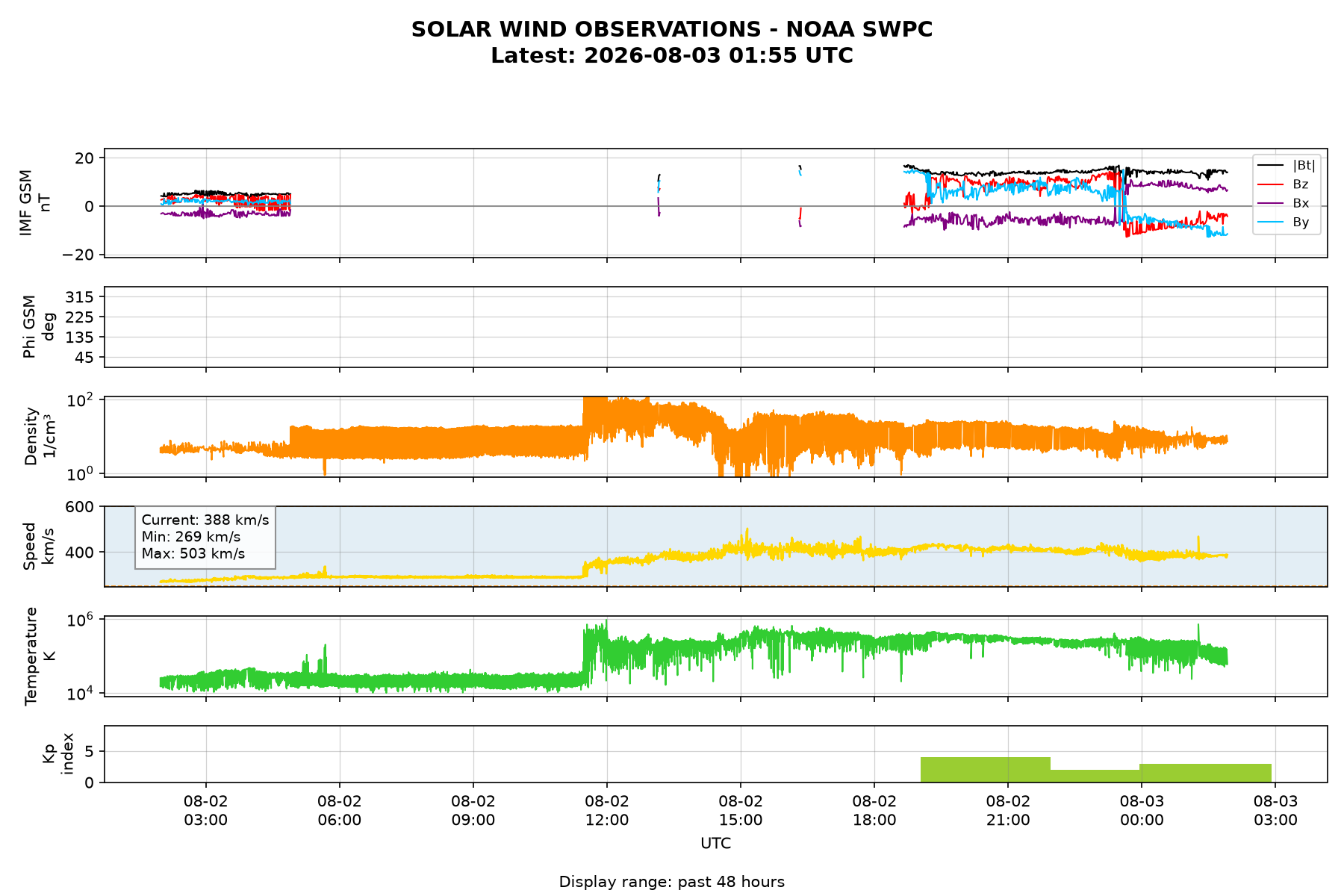Click the Max: 503 km/s text

[x=193, y=553]
